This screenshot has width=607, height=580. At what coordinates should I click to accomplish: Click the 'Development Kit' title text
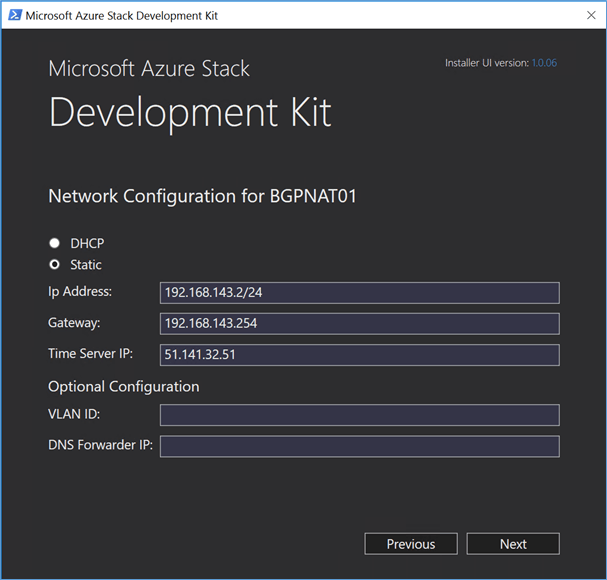(x=190, y=113)
